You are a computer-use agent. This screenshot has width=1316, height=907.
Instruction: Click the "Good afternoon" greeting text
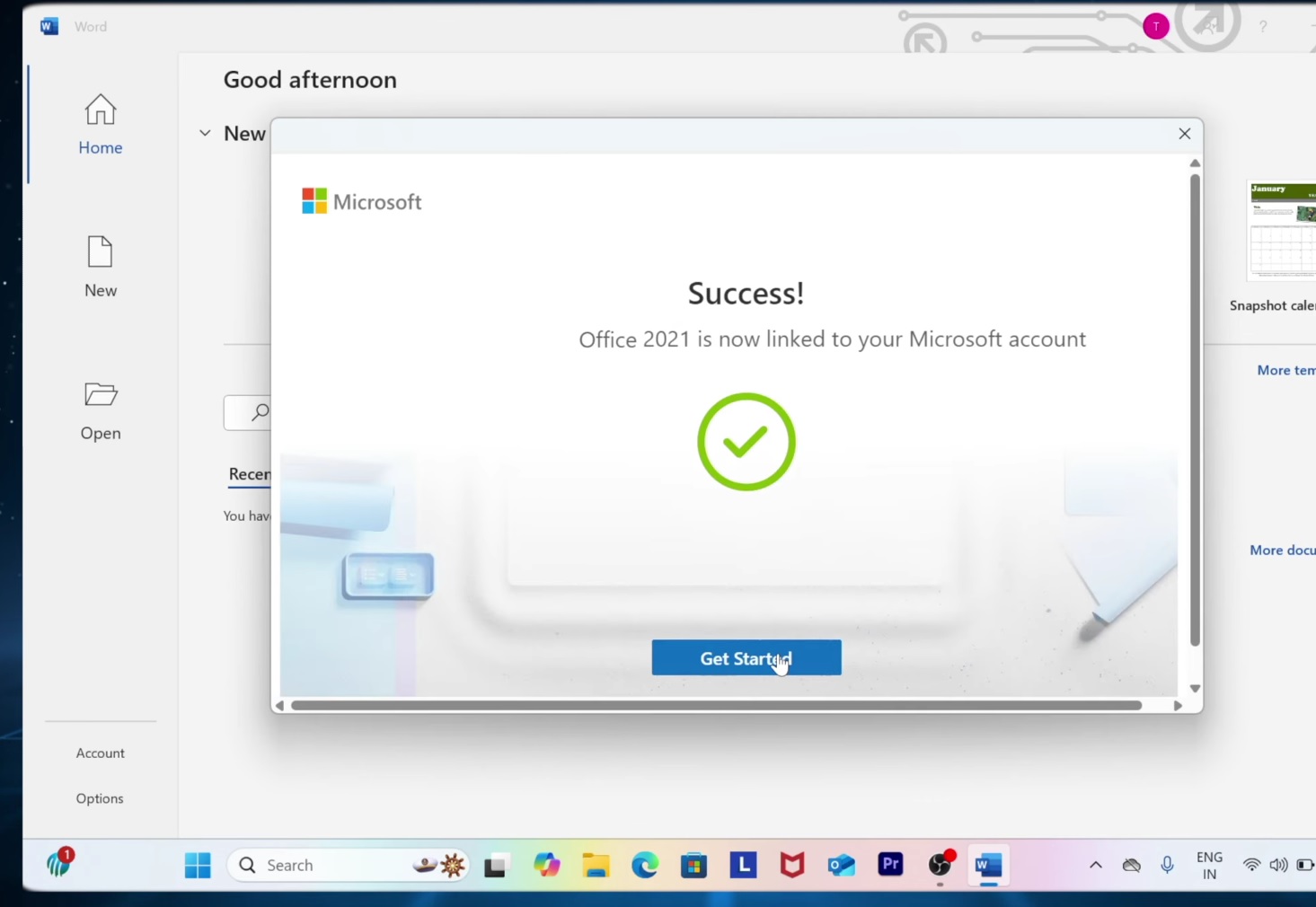pos(310,80)
